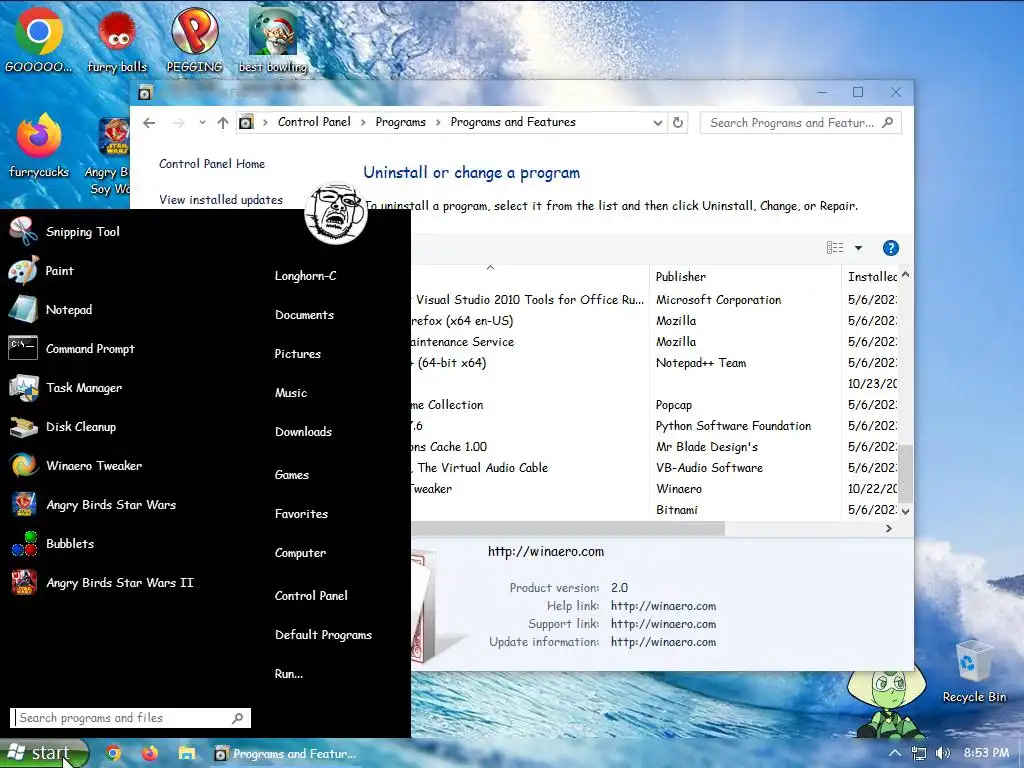Select the PEGGING desktop icon

click(194, 40)
